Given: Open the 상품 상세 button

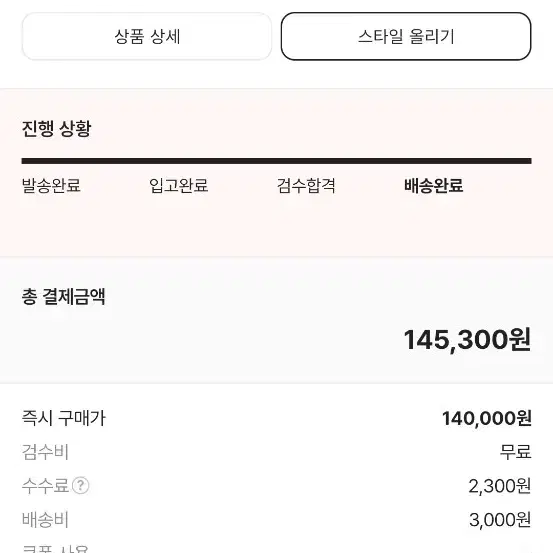Looking at the screenshot, I should 147,37.
